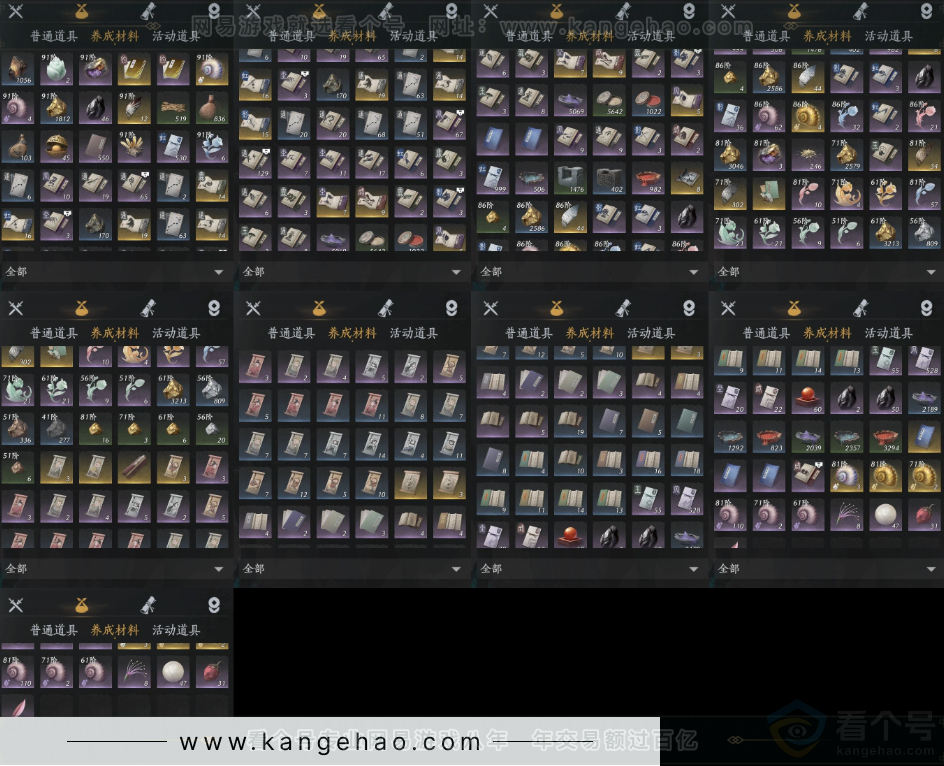Screen dimensions: 944x766
Task: Expand 全部 dropdown in third top-row panel
Action: 589,272
